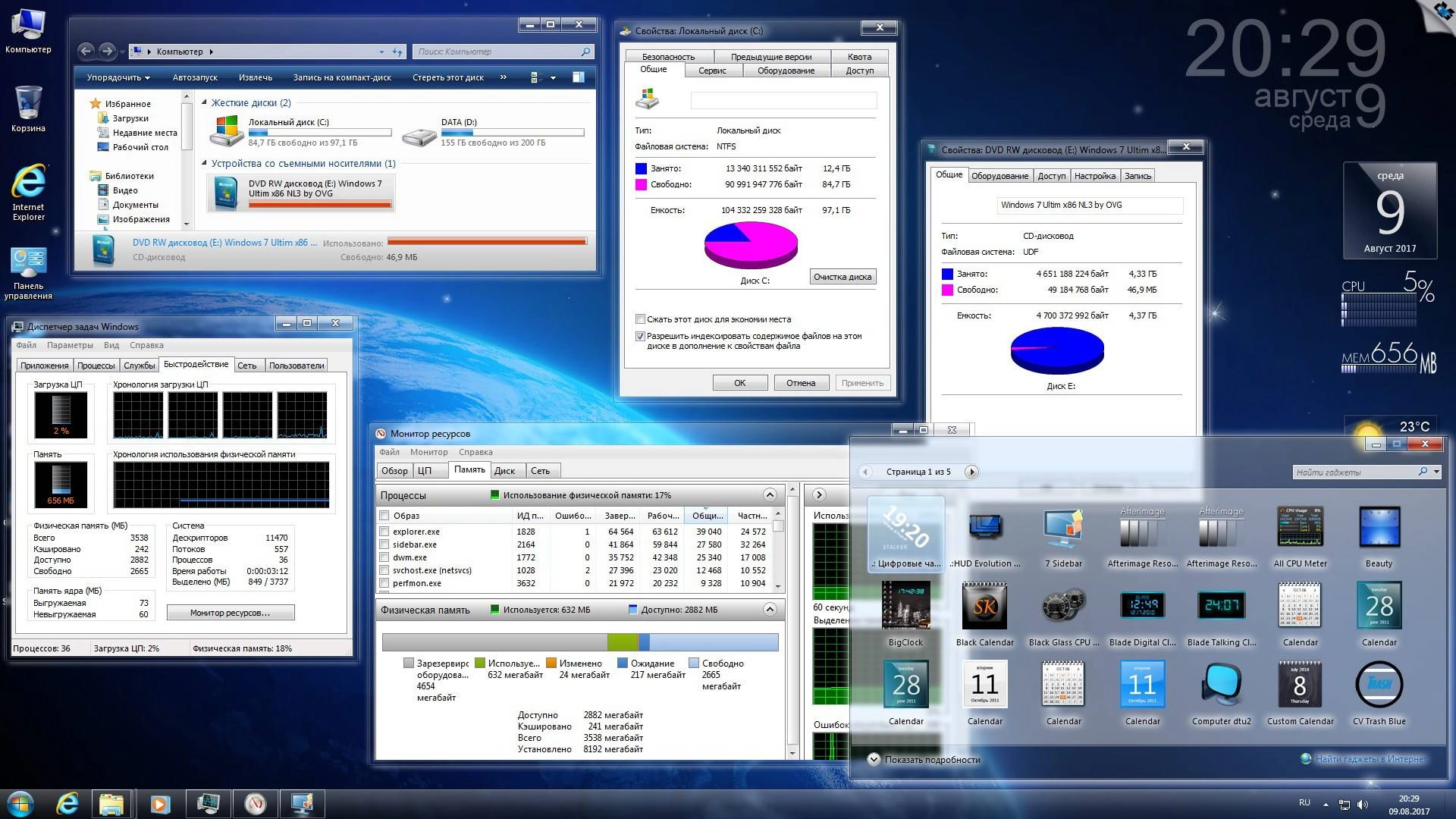This screenshot has height=819, width=1456.
Task: Click Отмена in disk C properties
Action: pyautogui.click(x=801, y=383)
